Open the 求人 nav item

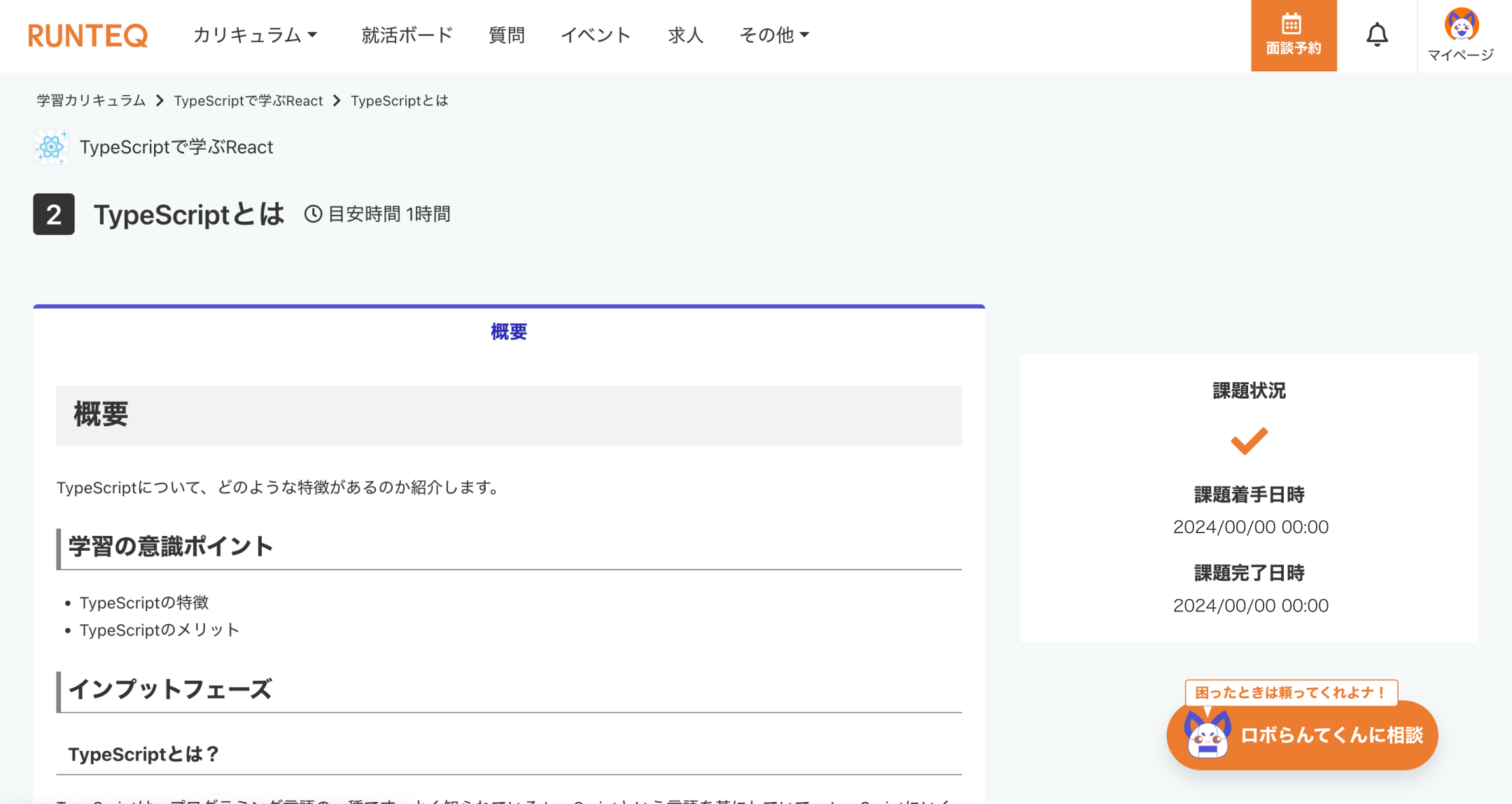point(685,35)
